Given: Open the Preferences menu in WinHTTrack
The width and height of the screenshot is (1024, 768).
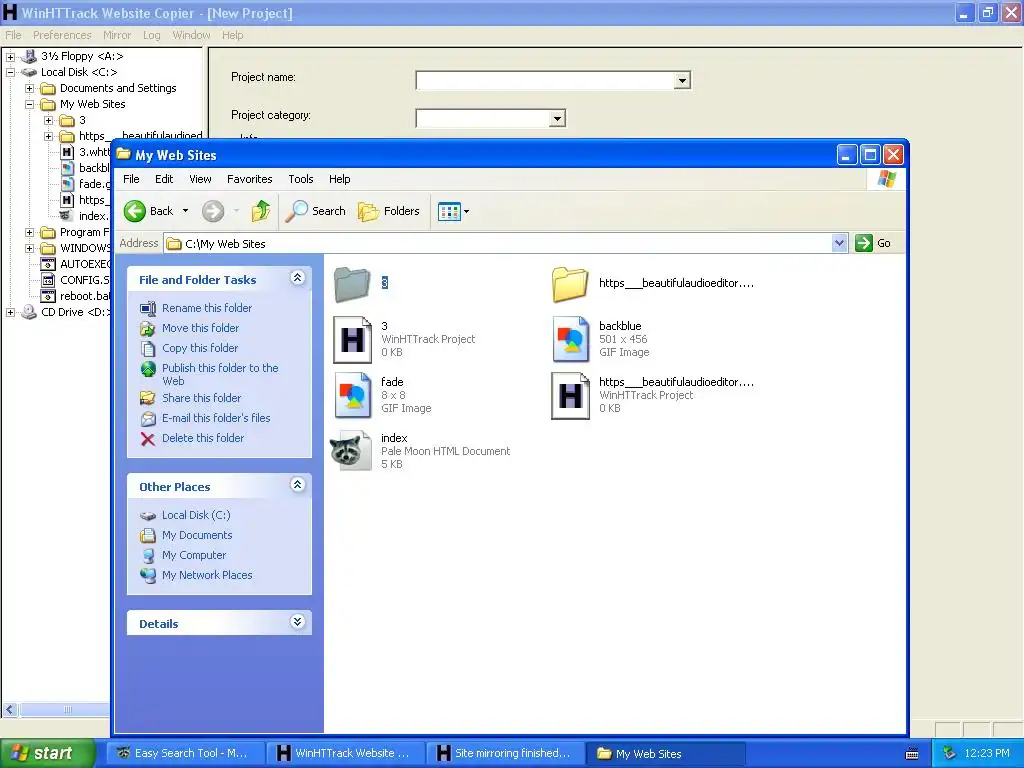Looking at the screenshot, I should [x=62, y=35].
